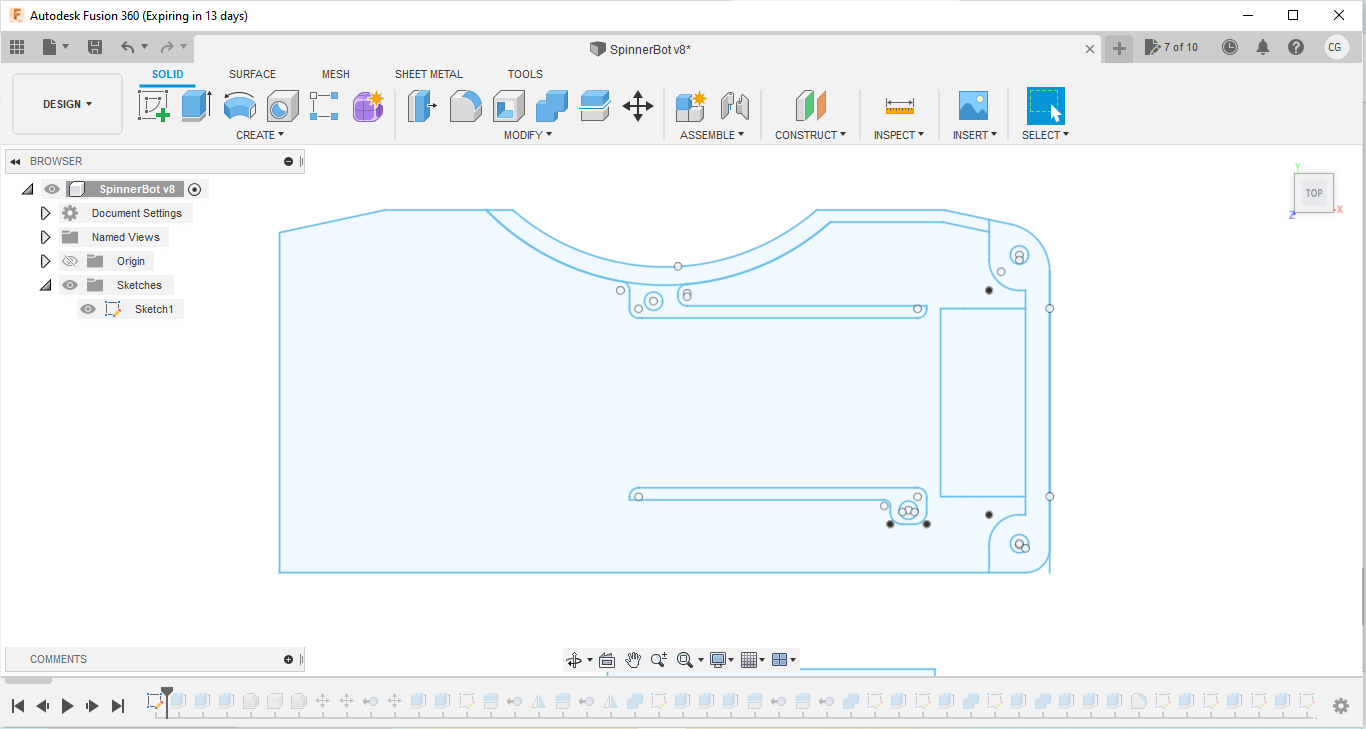This screenshot has height=729, width=1366.
Task: Choose the Revolve tool icon
Action: [x=239, y=105]
